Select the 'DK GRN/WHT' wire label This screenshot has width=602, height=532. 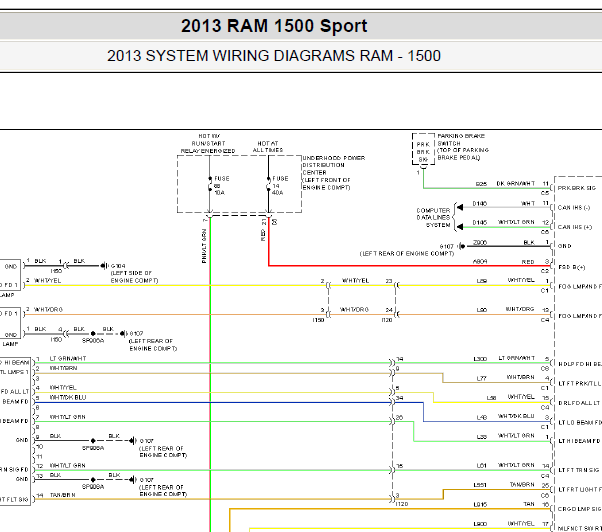(x=515, y=183)
